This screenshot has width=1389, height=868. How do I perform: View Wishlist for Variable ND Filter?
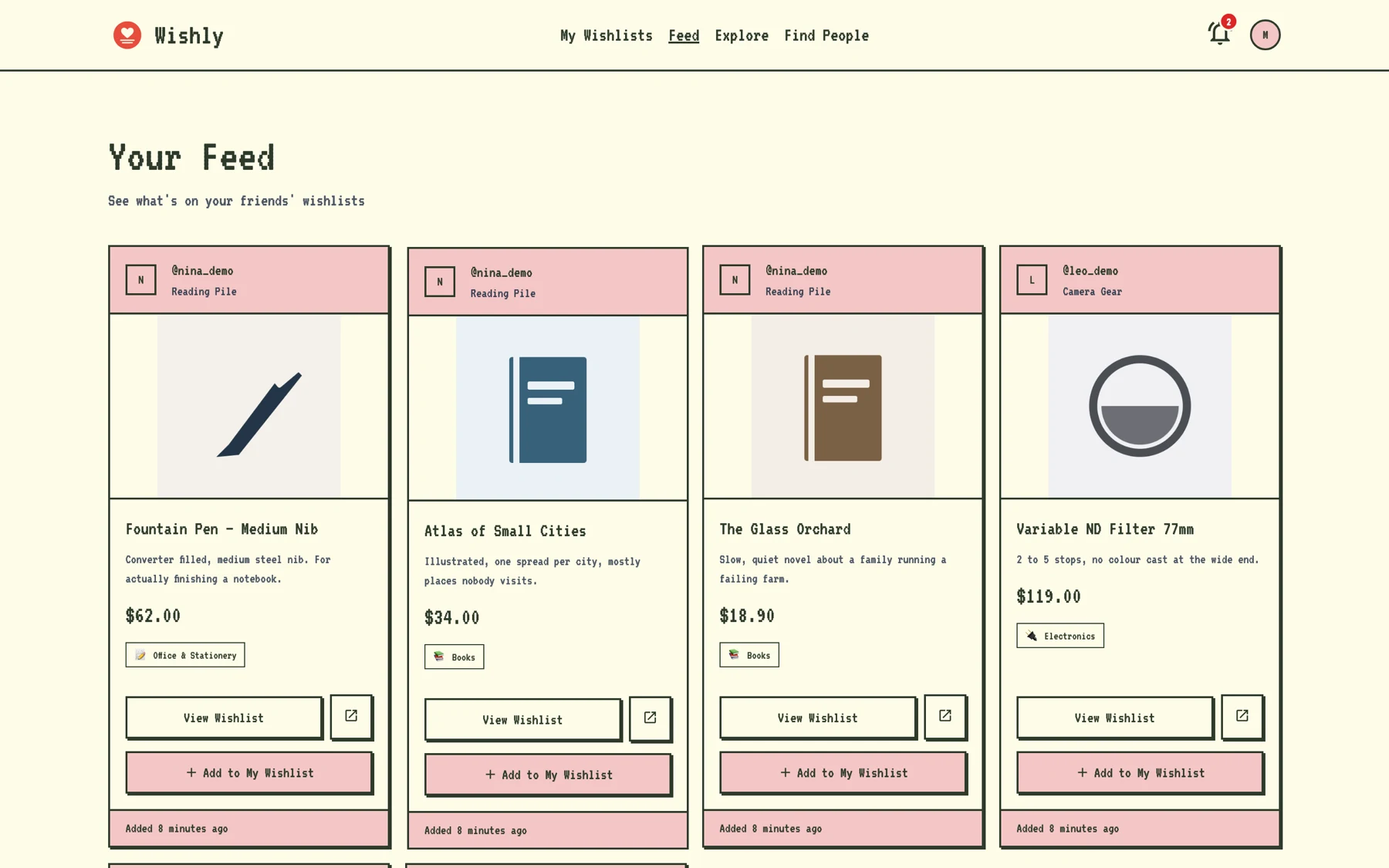[x=1114, y=718]
